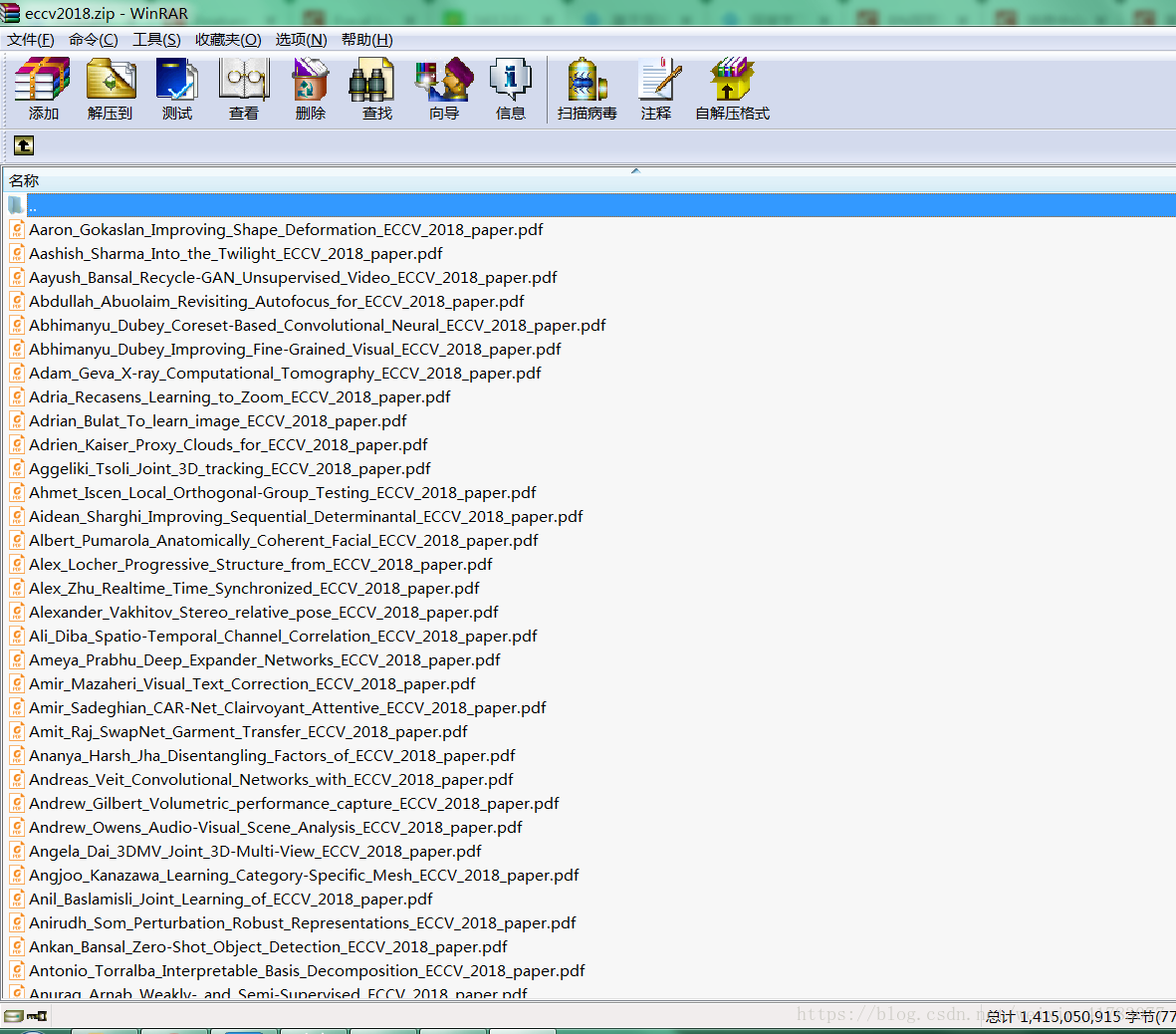Open the 工具(S) menu
This screenshot has height=1034, width=1176.
pos(156,39)
